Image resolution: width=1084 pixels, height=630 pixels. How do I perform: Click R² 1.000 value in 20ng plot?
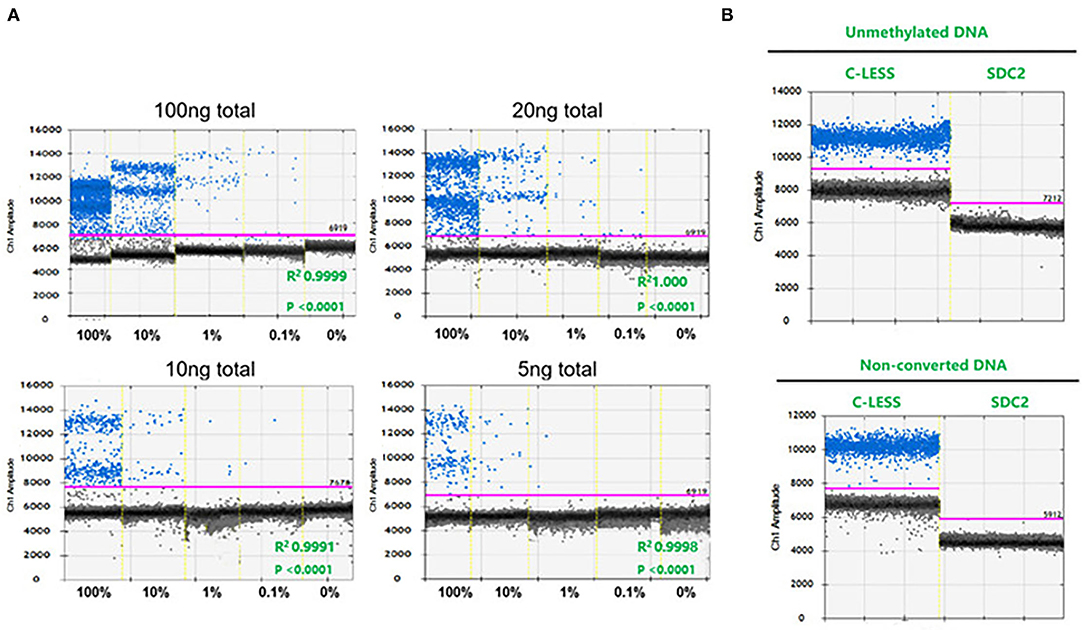(x=662, y=281)
